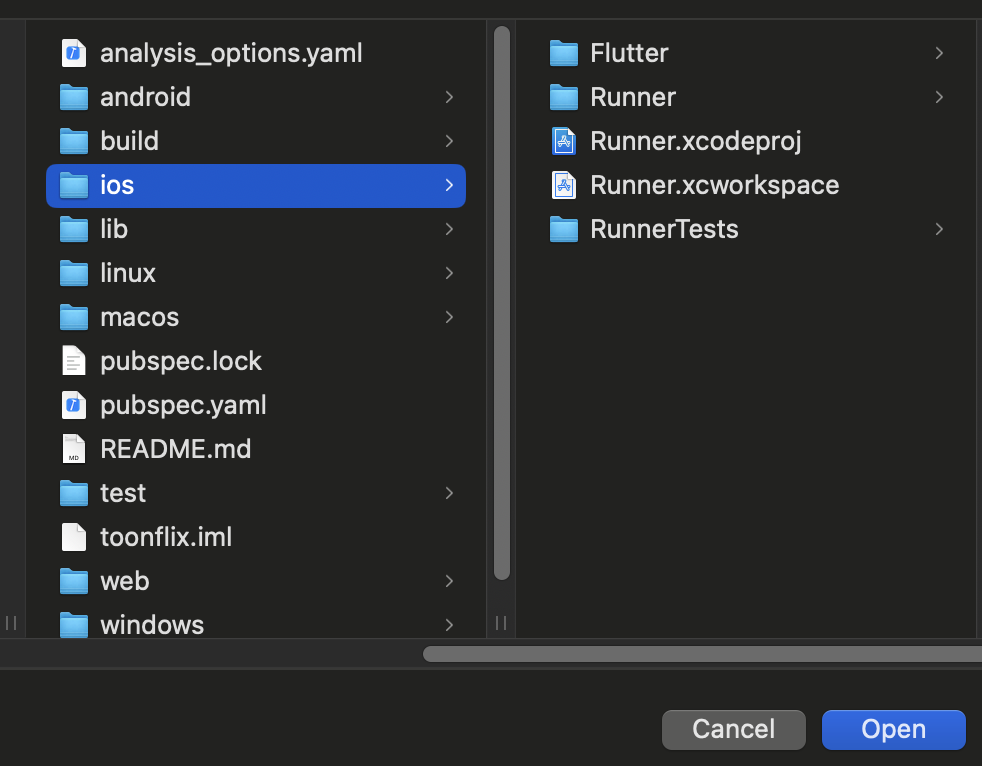Expand the macos folder chevron
Image resolution: width=982 pixels, height=766 pixels.
tap(449, 317)
